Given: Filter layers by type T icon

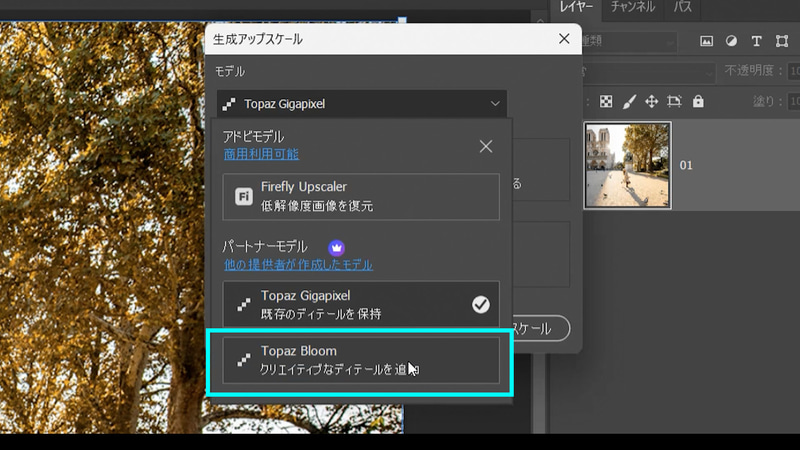Looking at the screenshot, I should click(x=756, y=41).
